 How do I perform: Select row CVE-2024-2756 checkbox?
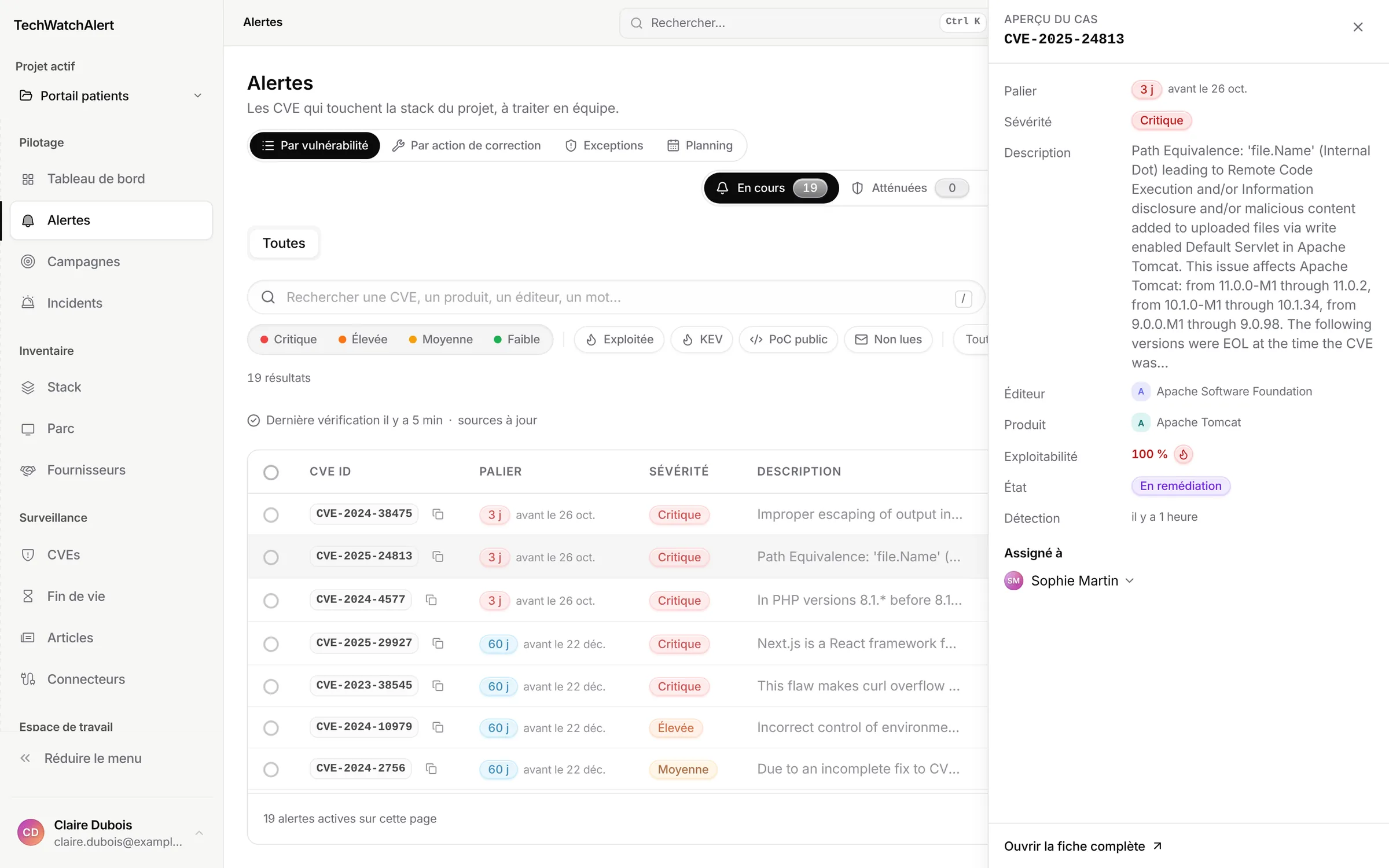tap(271, 770)
